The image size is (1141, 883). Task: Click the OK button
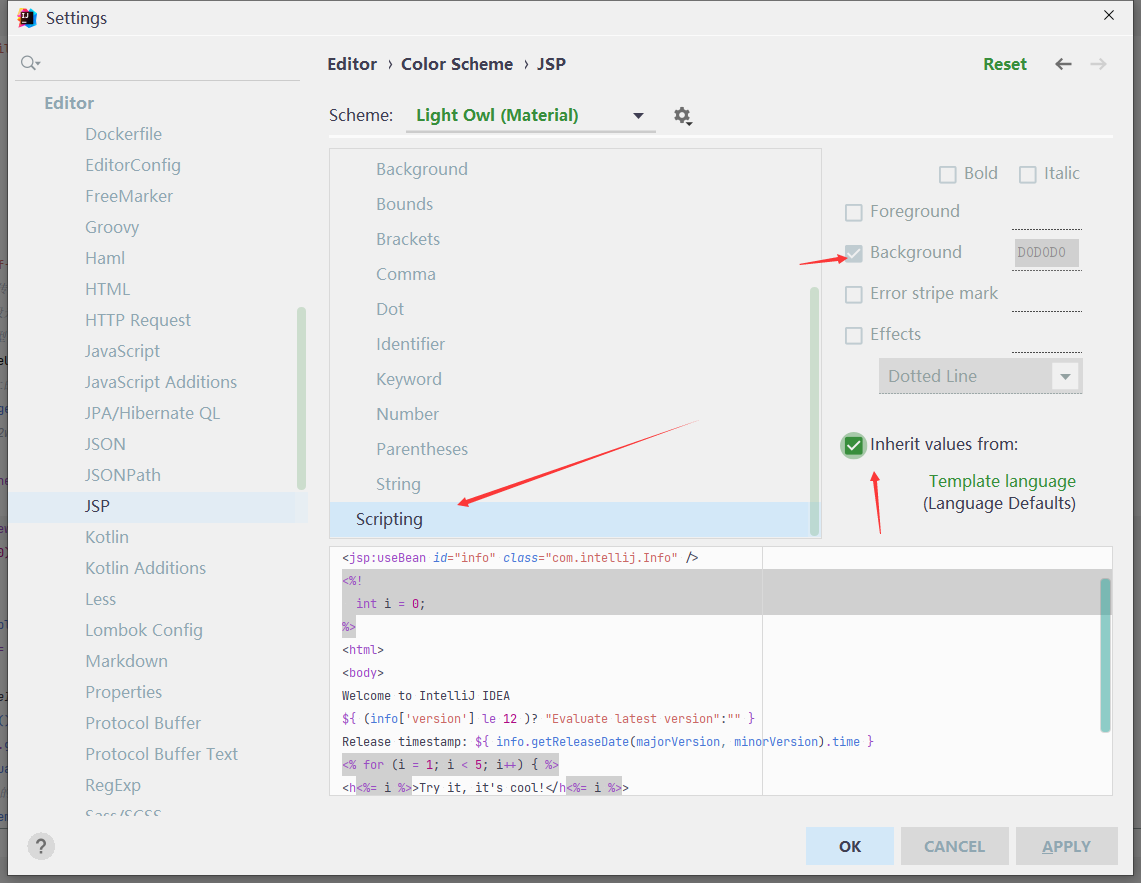point(849,846)
